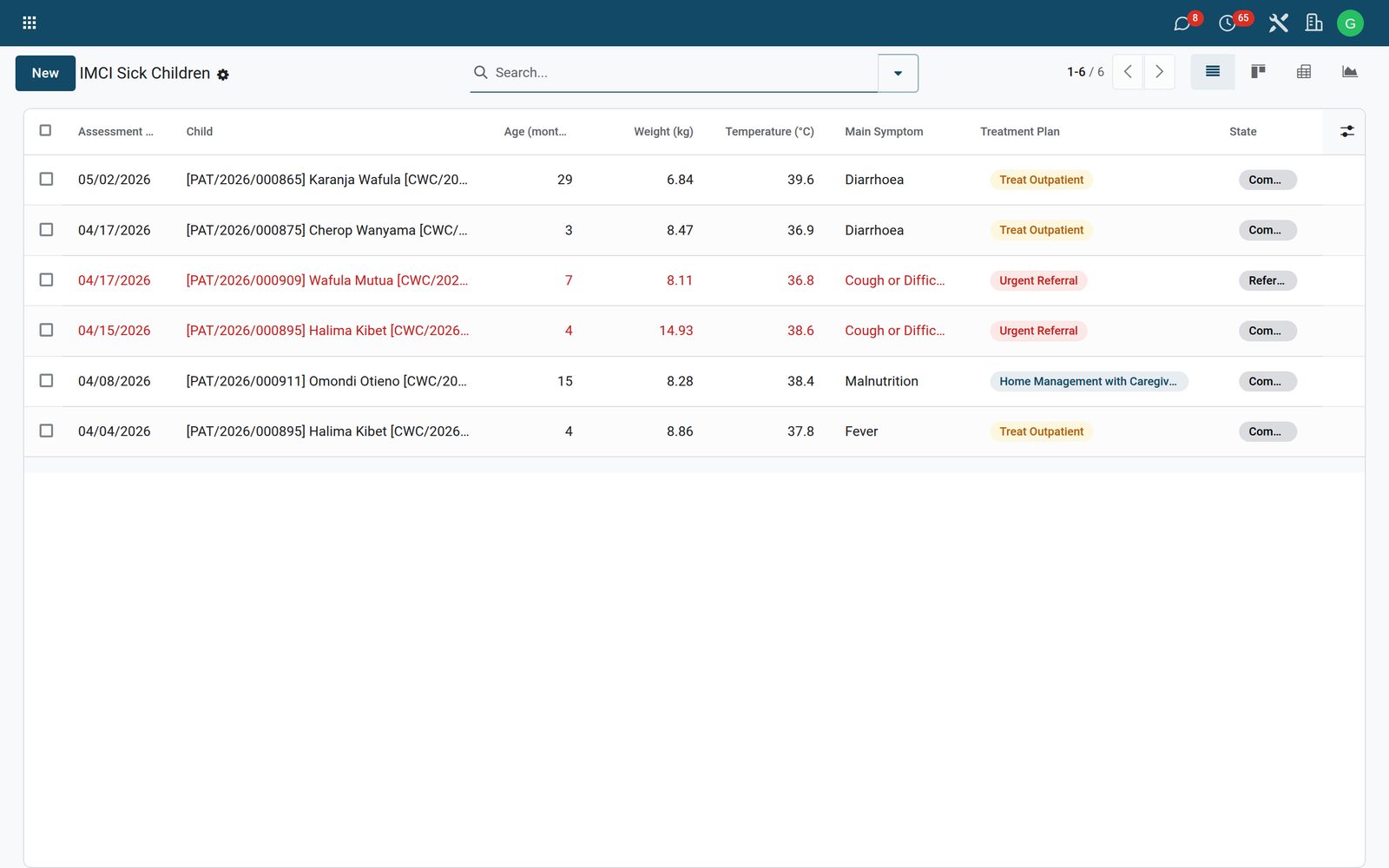1389x868 pixels.
Task: Select the 04/04/2026 Halima Kibet row checkbox
Action: (46, 431)
